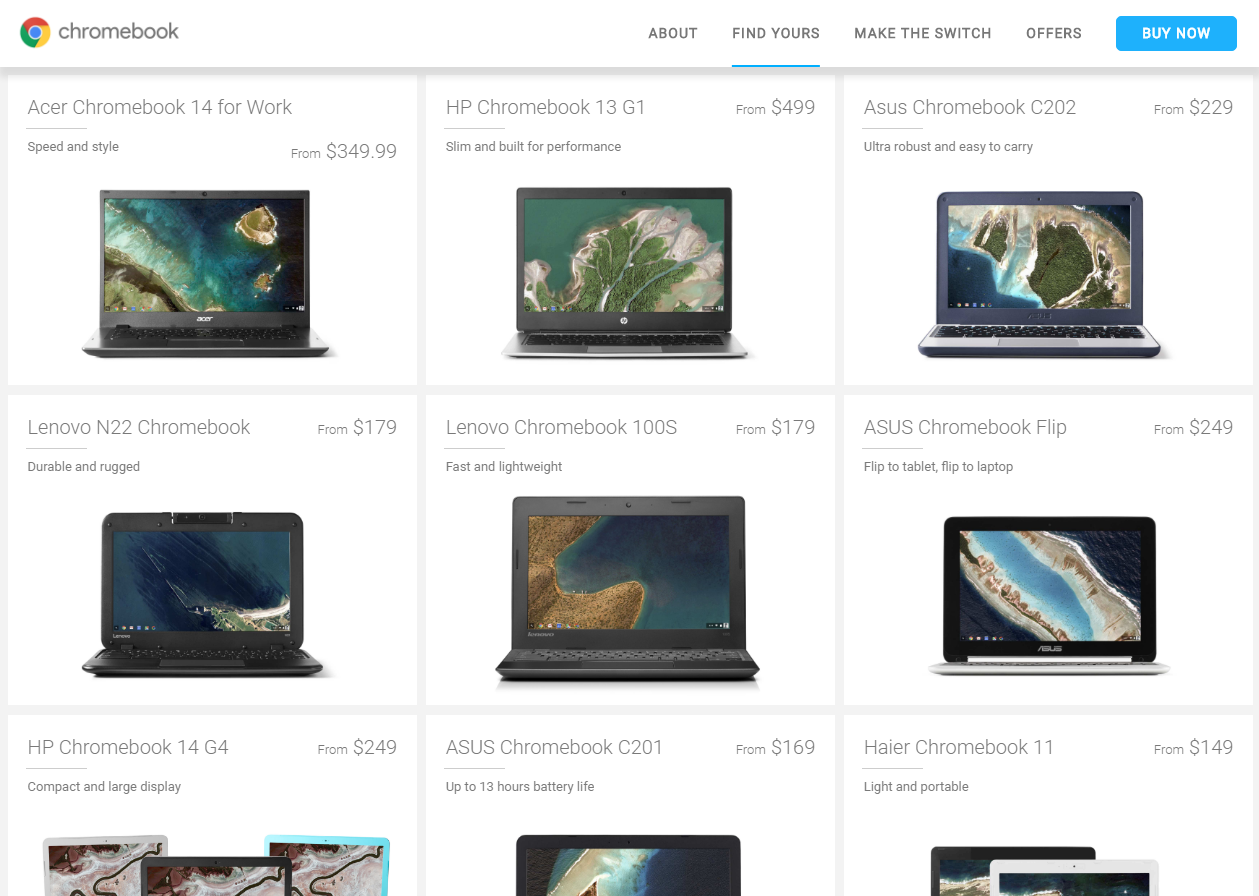1259x896 pixels.
Task: Click the chromebook wordmark in header
Action: tap(118, 32)
